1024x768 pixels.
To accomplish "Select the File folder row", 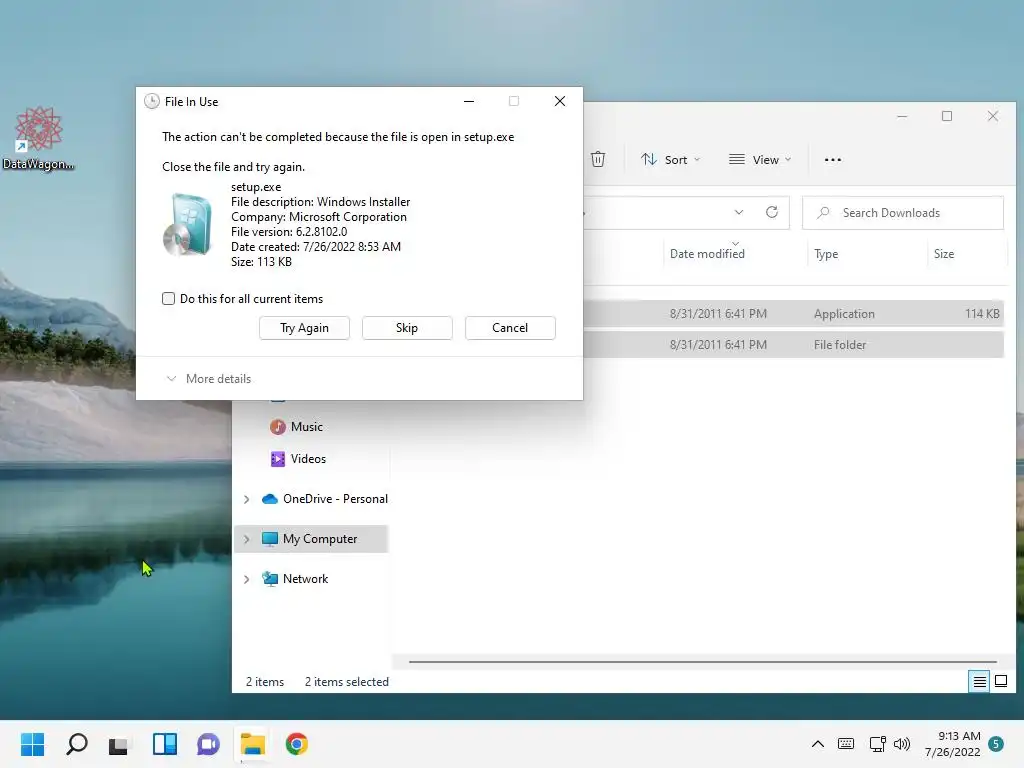I will click(793, 345).
